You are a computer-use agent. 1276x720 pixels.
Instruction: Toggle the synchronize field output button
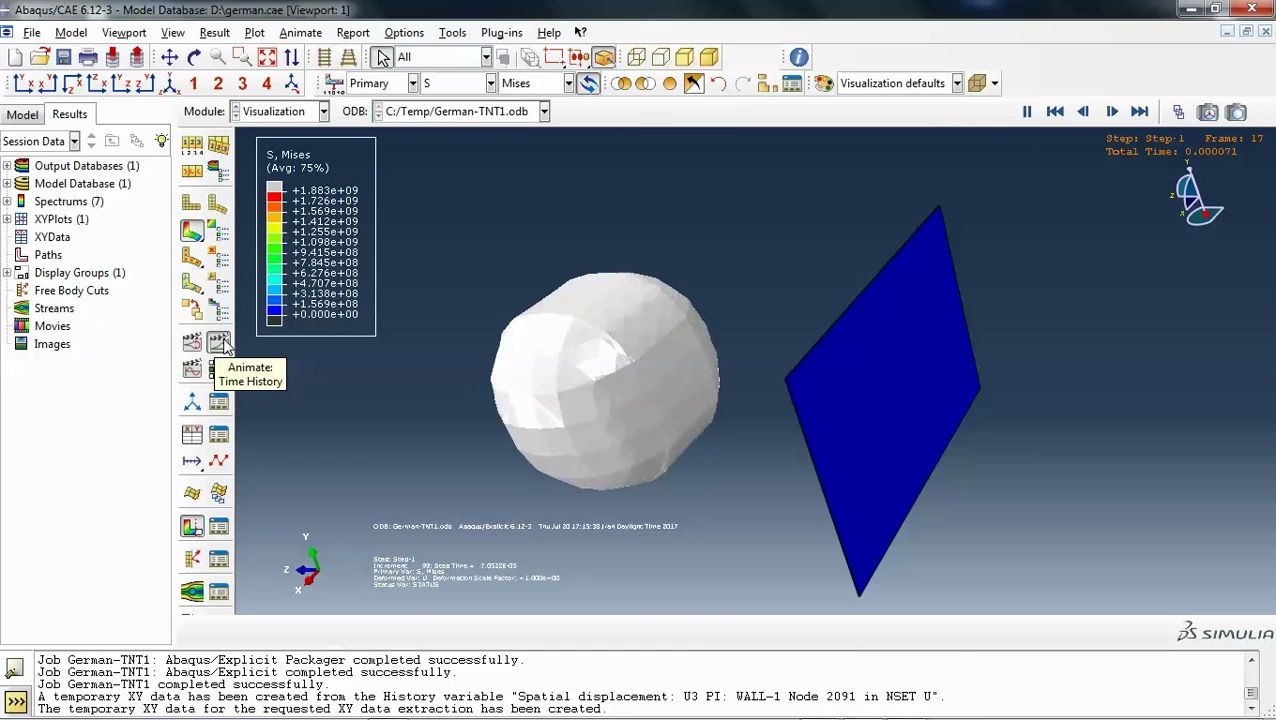588,84
